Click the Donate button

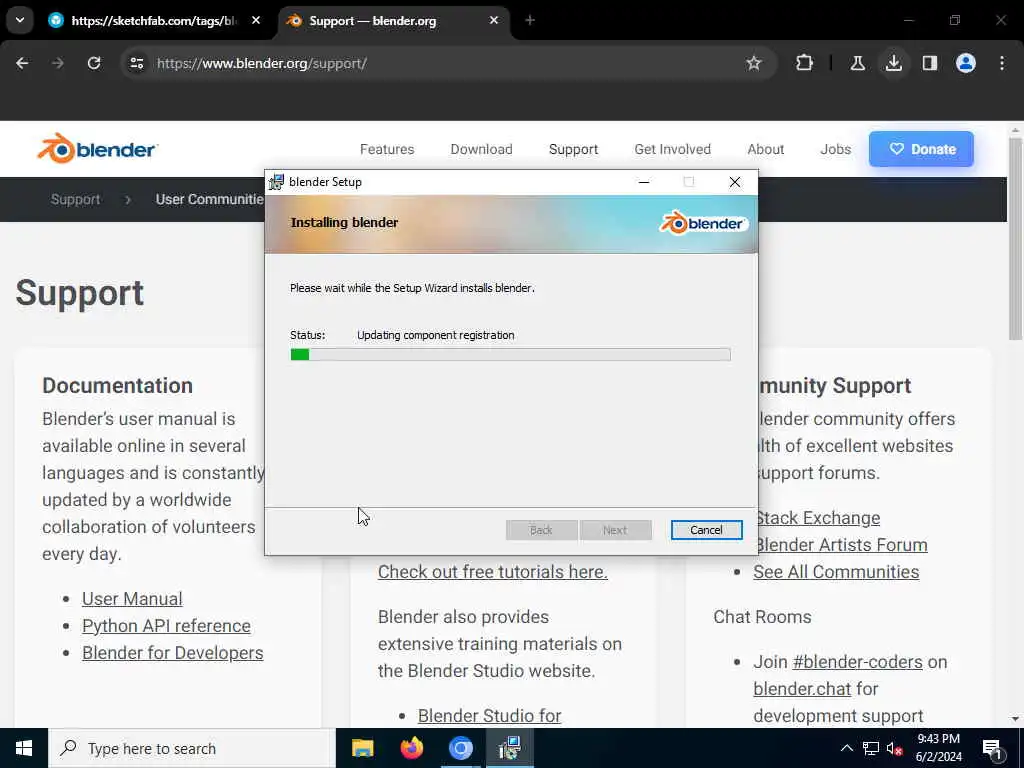coord(921,149)
